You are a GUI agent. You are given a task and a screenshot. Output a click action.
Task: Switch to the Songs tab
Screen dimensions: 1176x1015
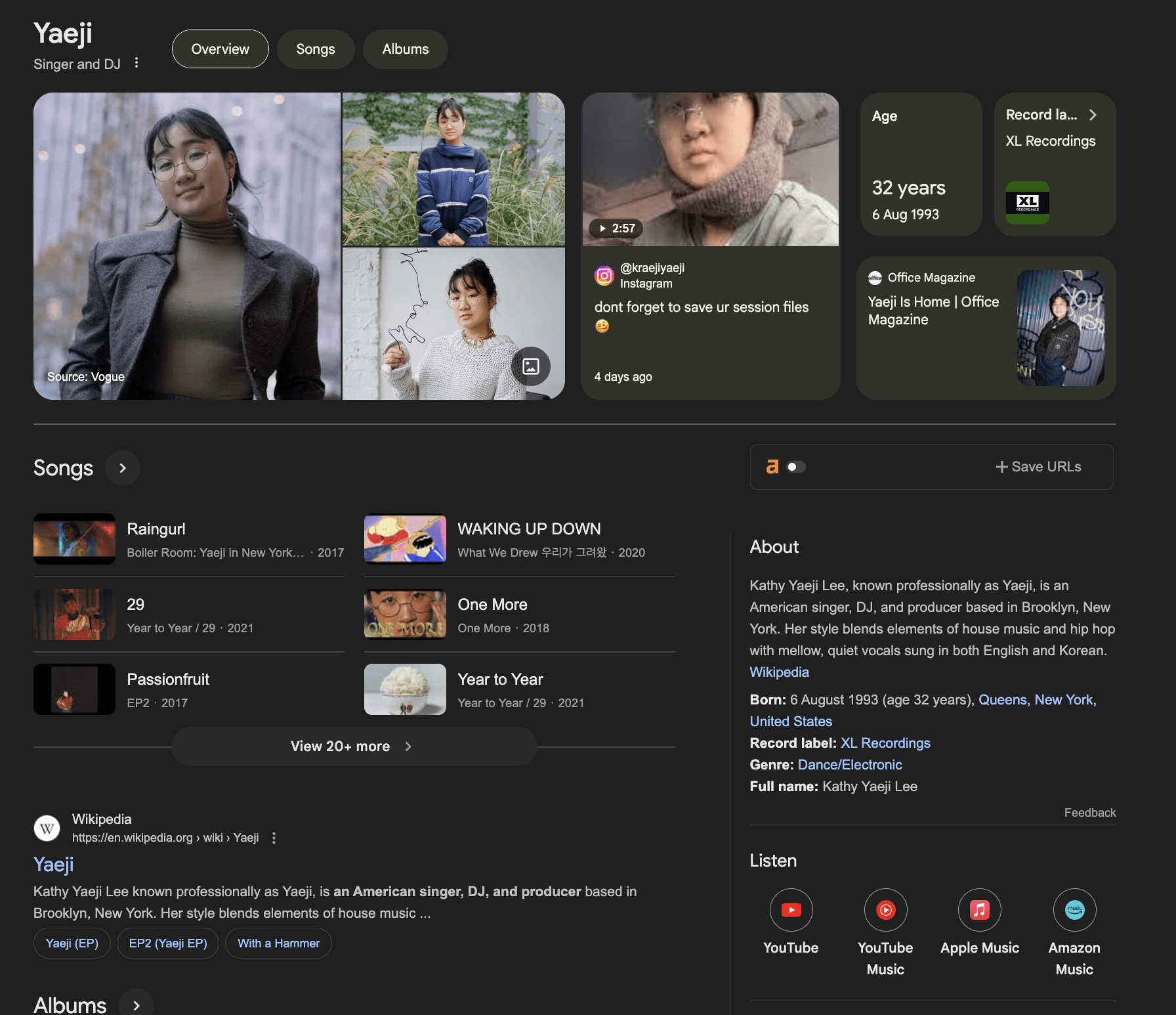click(x=316, y=49)
